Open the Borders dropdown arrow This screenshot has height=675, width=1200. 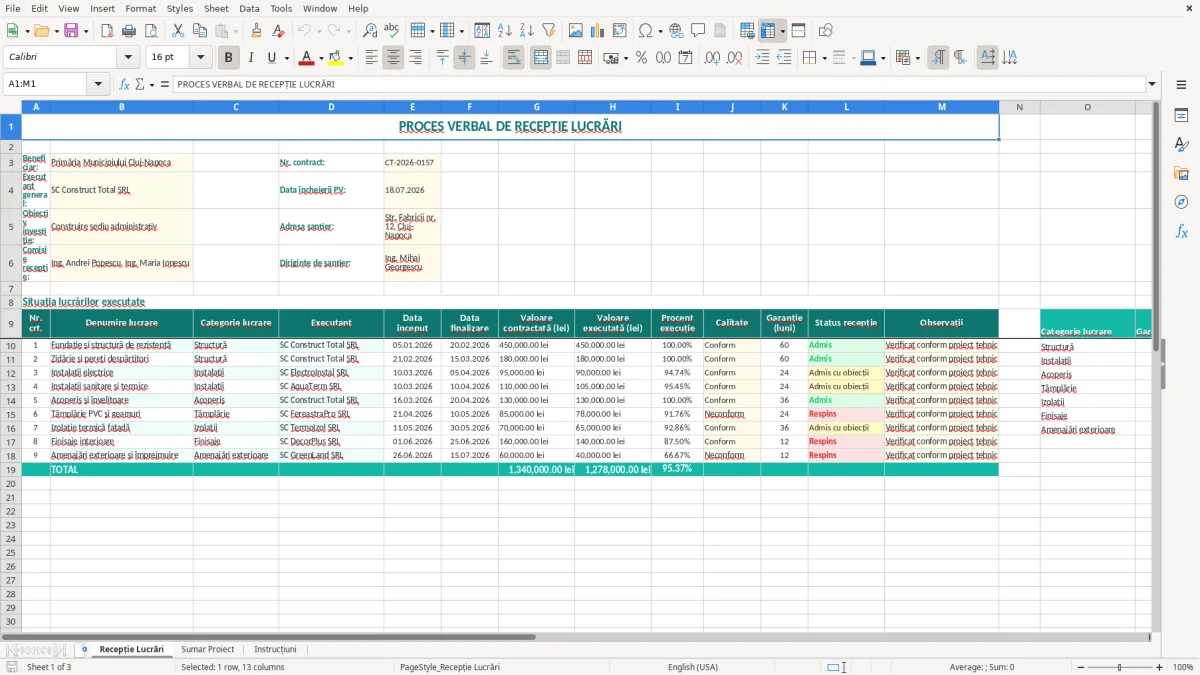click(825, 58)
